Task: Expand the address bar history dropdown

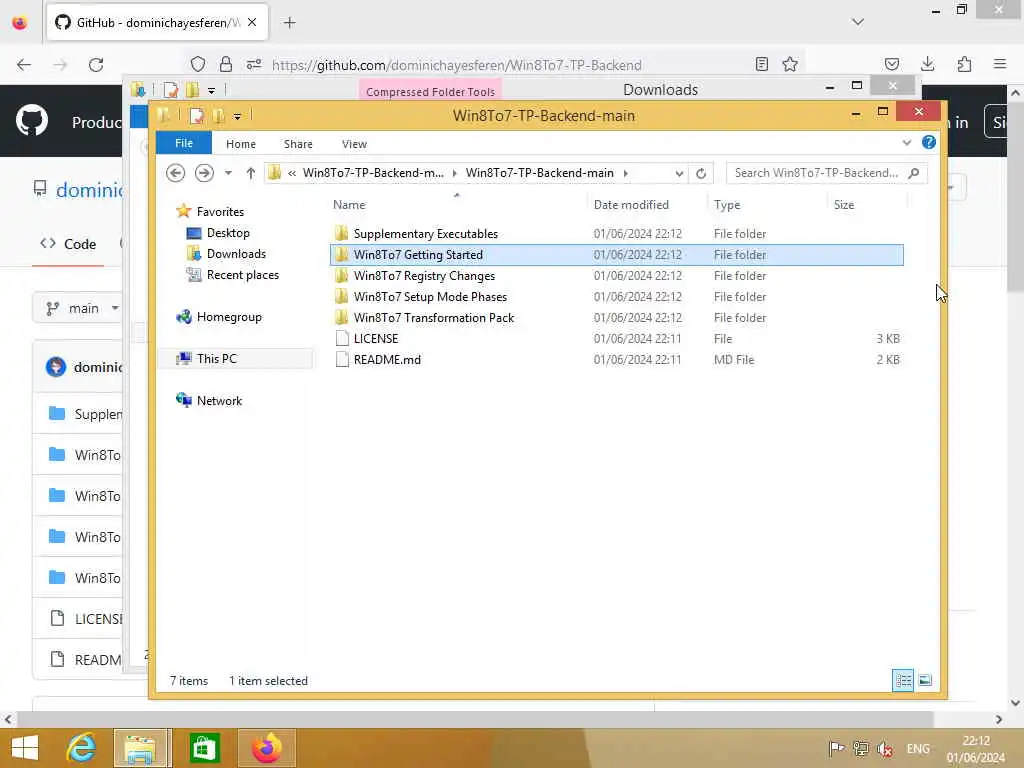Action: coord(679,173)
